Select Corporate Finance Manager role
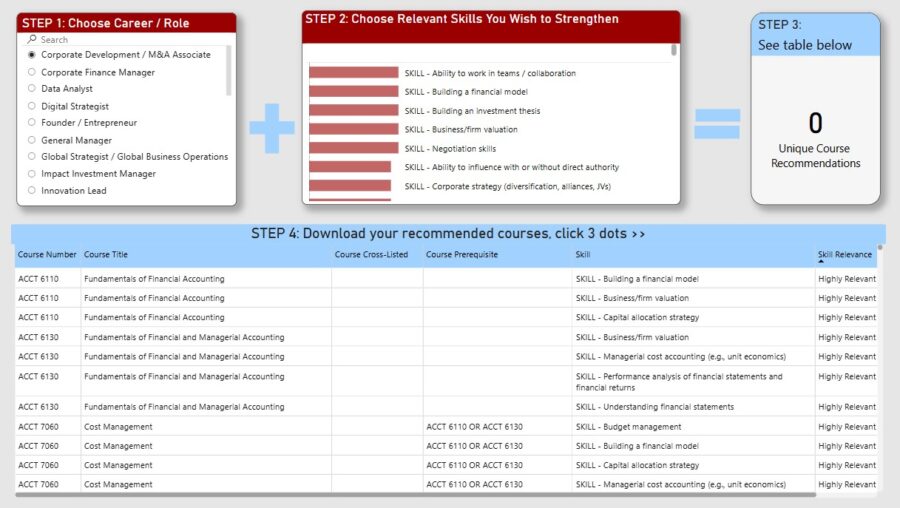 tap(91, 72)
